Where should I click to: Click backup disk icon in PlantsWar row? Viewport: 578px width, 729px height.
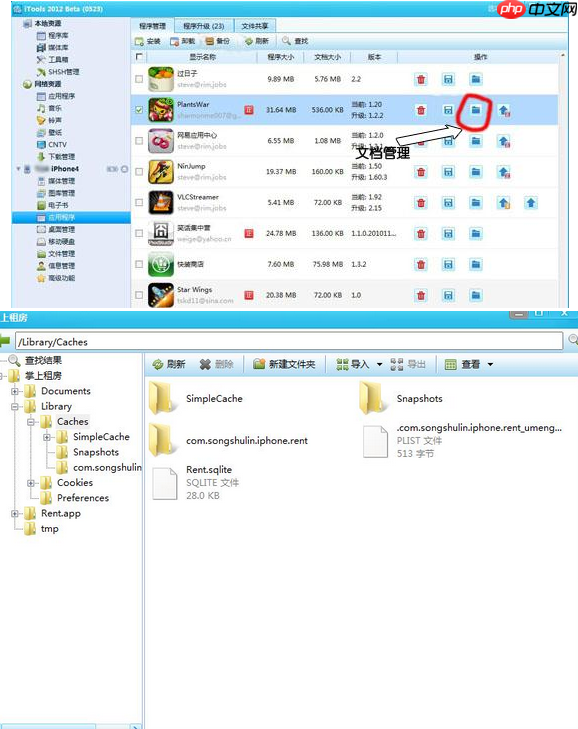[448, 110]
